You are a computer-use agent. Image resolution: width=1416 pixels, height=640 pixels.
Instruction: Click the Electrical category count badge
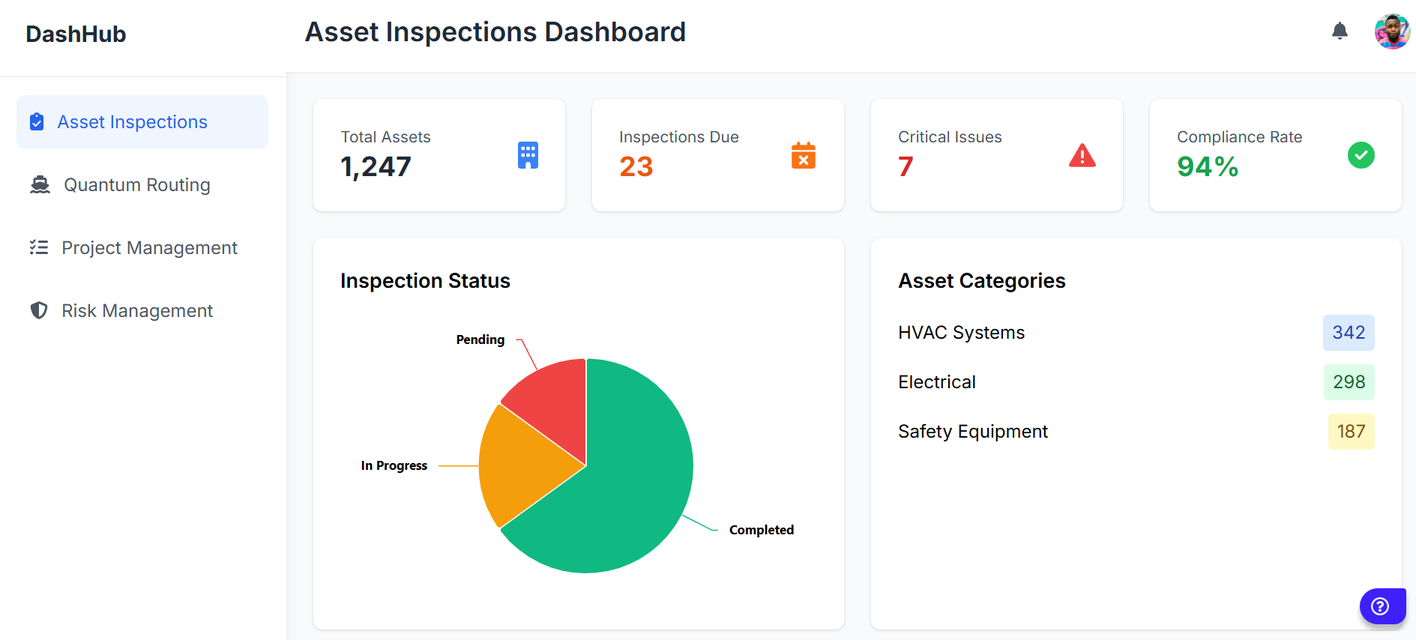tap(1349, 382)
